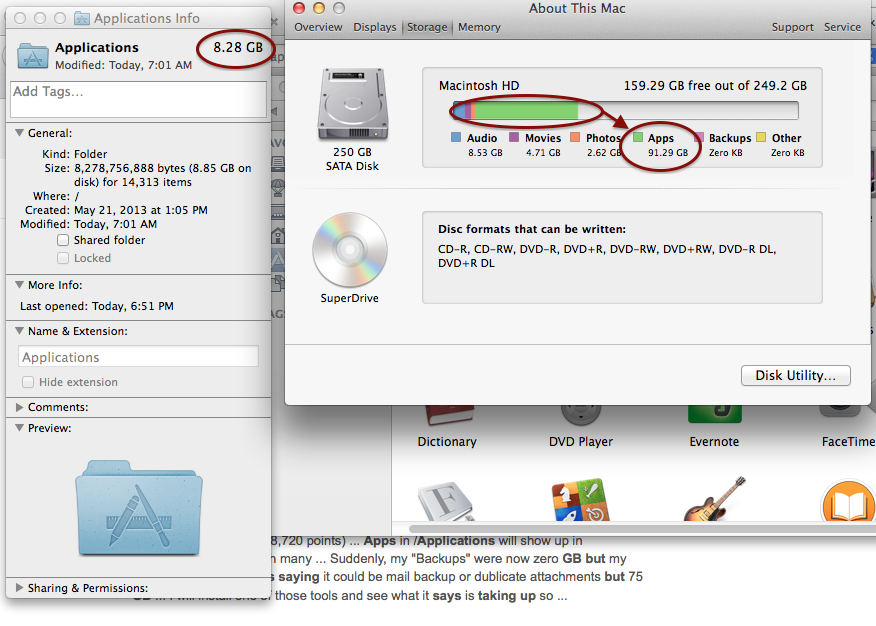Switch to the Memory tab
This screenshot has height=626, width=876.
pyautogui.click(x=479, y=27)
